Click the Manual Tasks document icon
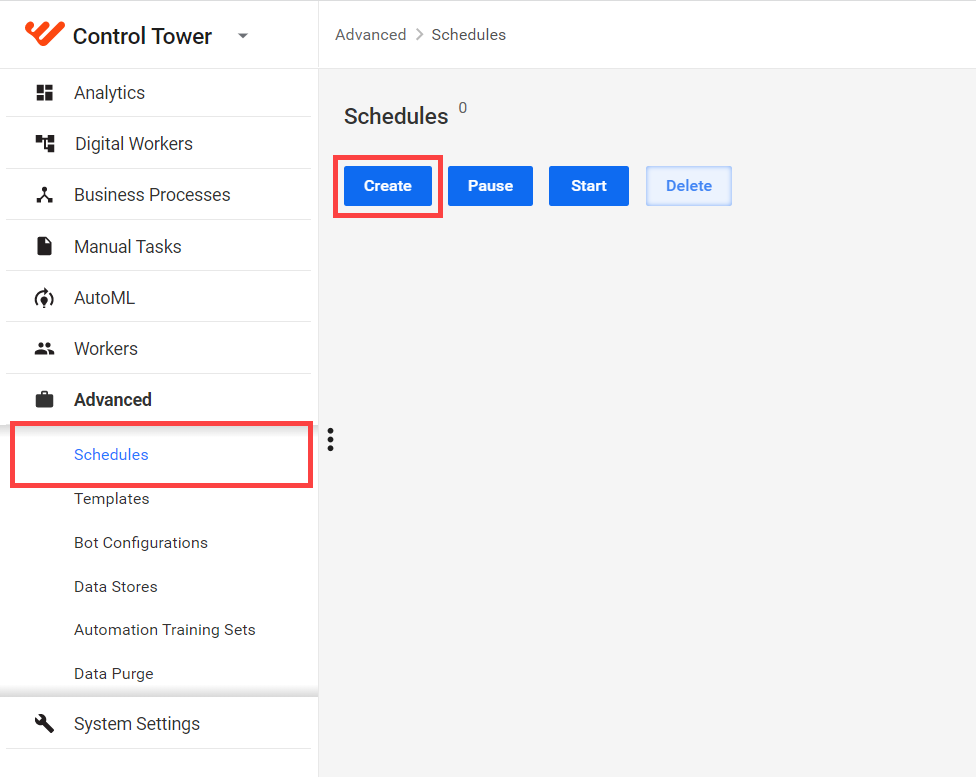The height and width of the screenshot is (777, 976). (x=44, y=247)
